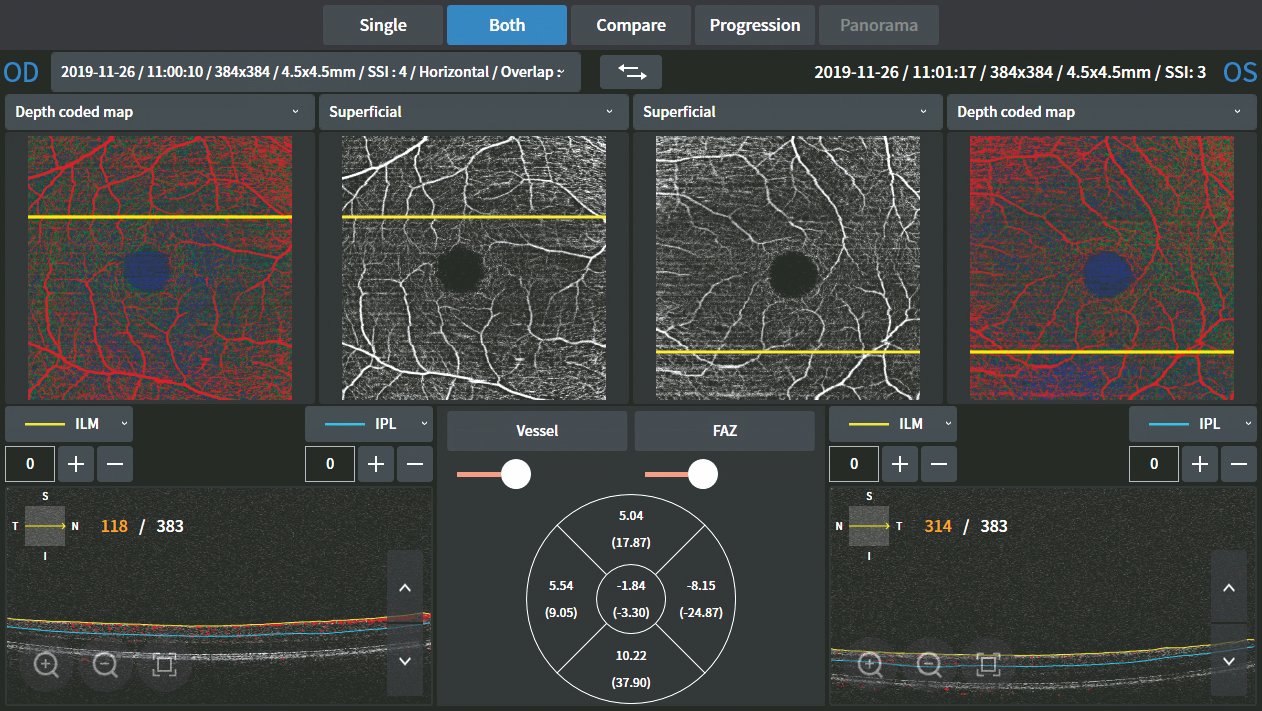Decrease the OS IPL offset with minus
1262x711 pixels.
click(1238, 464)
